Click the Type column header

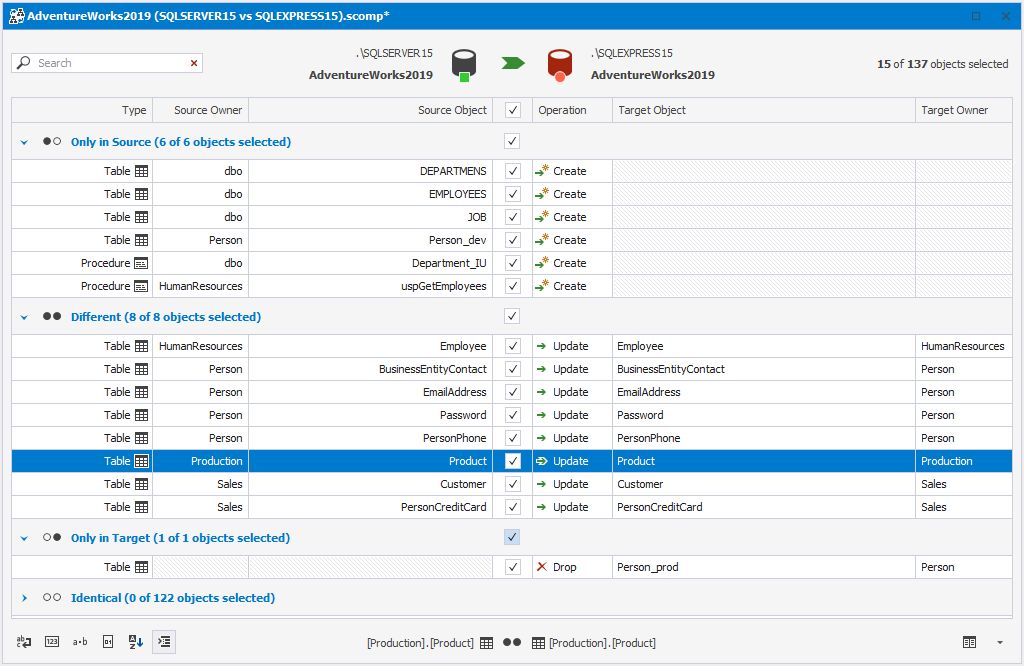point(82,110)
